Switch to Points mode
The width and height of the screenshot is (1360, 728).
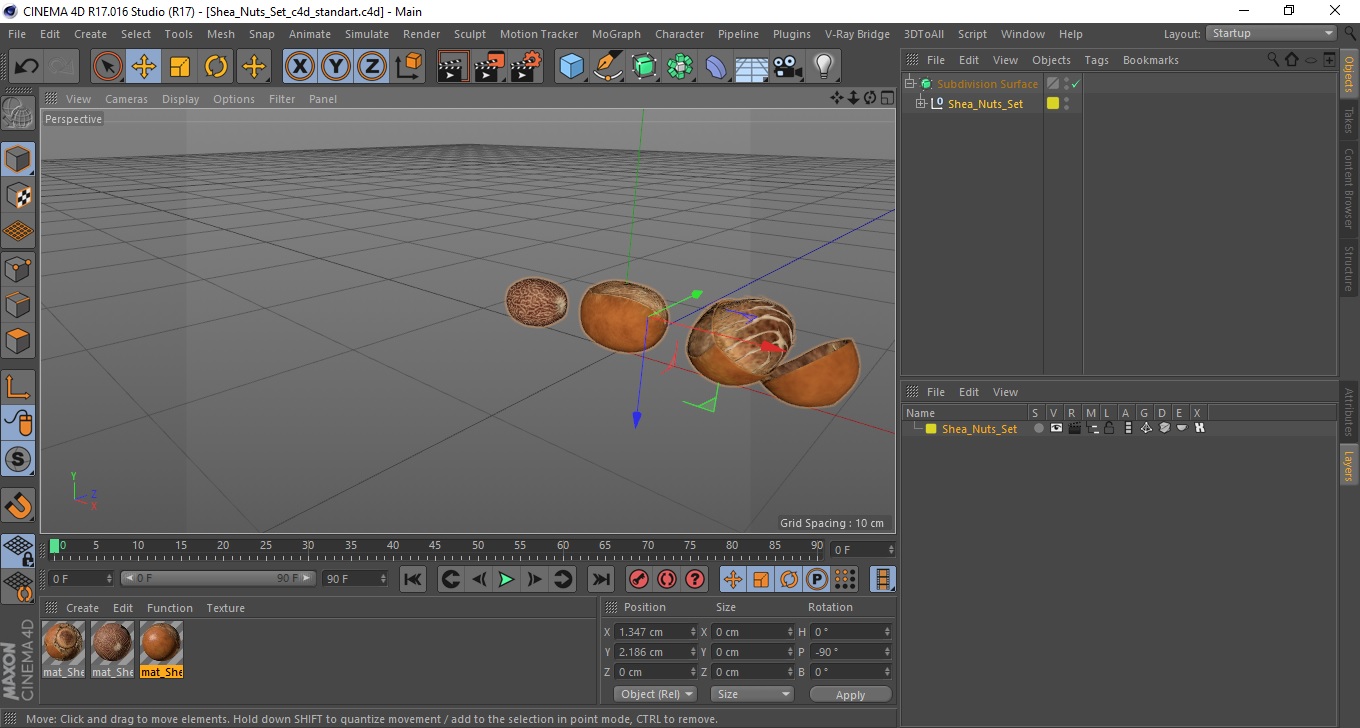(x=19, y=268)
